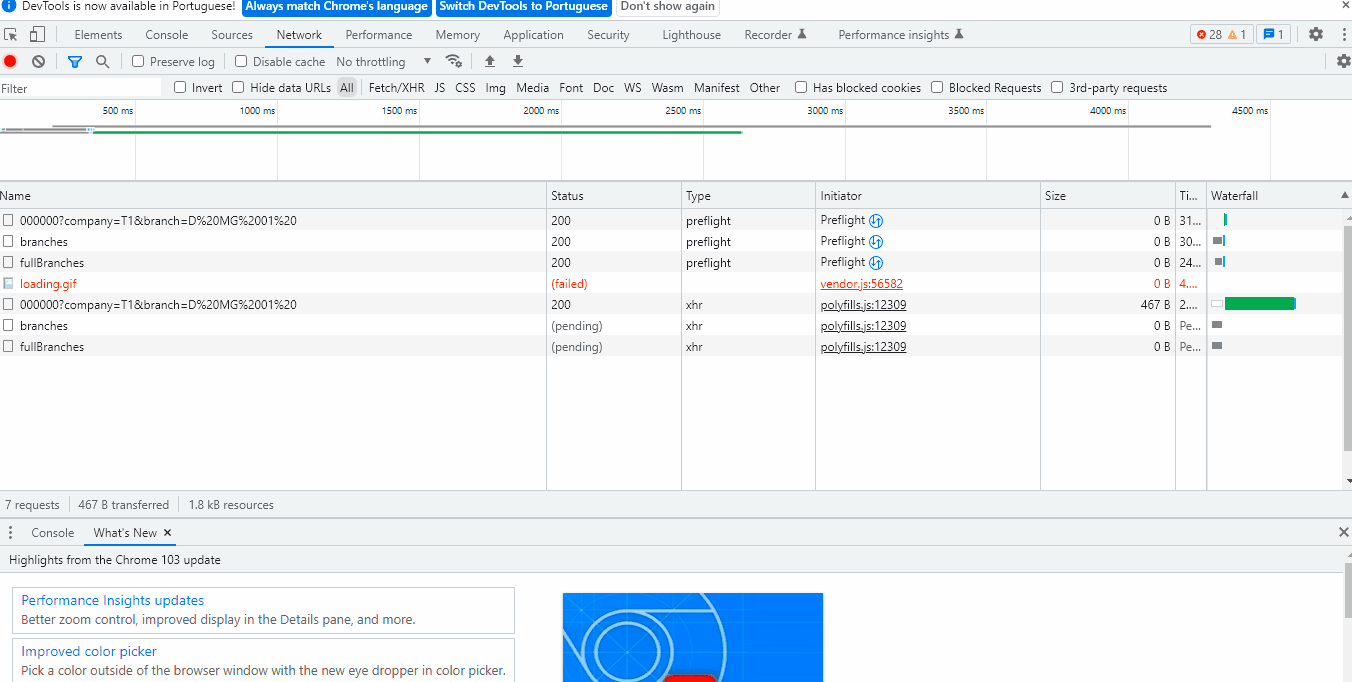The width and height of the screenshot is (1352, 682).
Task: Filter requests by JS type
Action: (x=440, y=87)
